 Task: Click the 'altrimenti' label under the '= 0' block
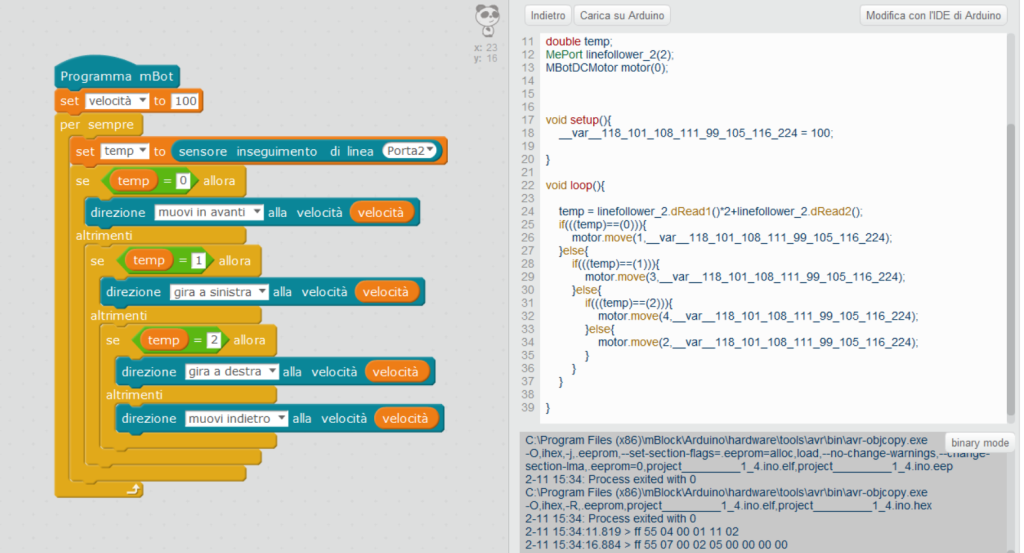104,235
